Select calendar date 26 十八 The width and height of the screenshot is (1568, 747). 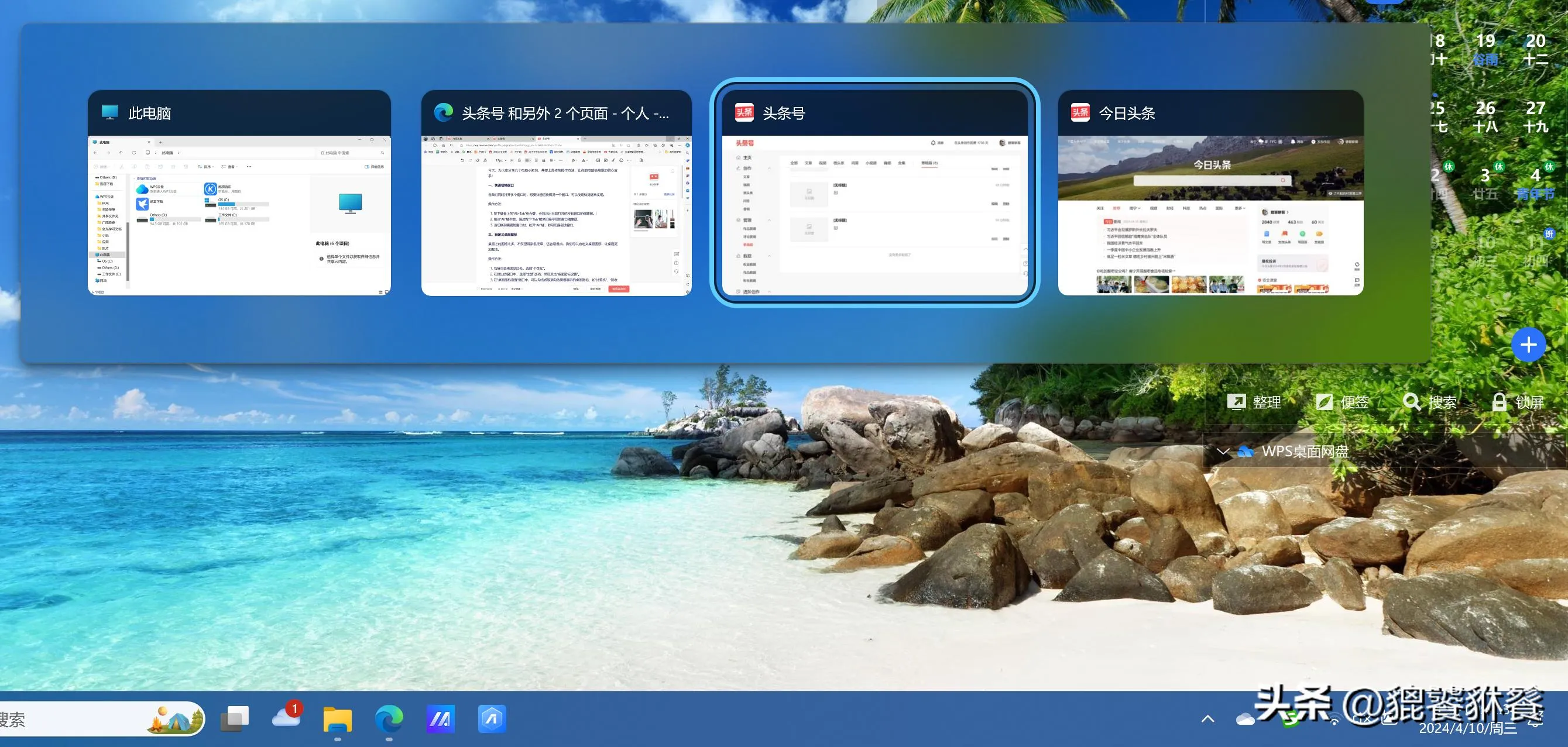tap(1485, 116)
